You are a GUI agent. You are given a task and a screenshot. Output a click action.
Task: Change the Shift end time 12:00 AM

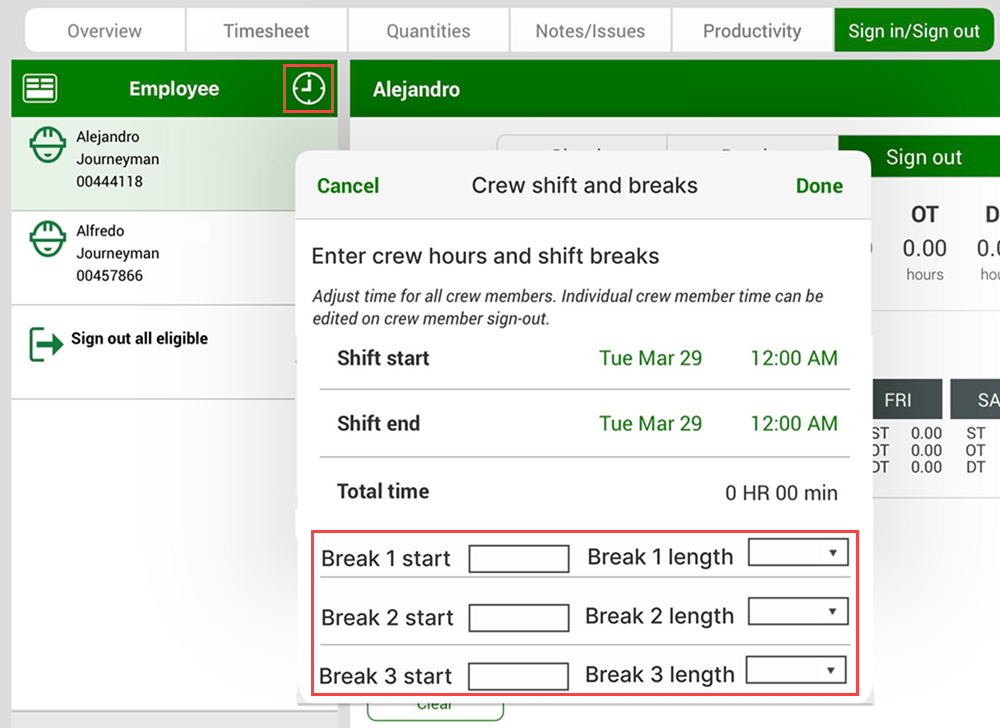793,423
